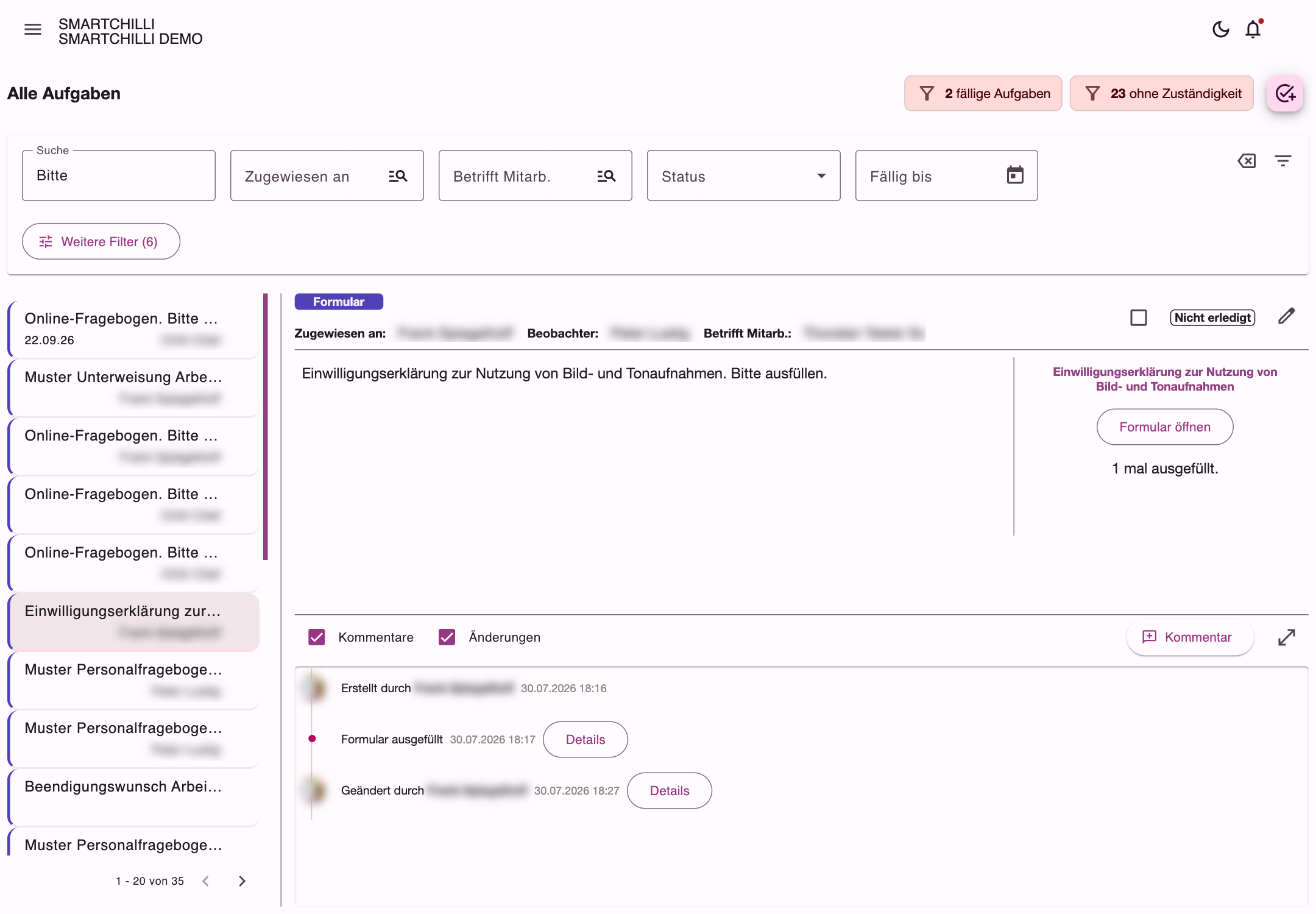Click the Einwilligungserklärung form title link

[1165, 379]
